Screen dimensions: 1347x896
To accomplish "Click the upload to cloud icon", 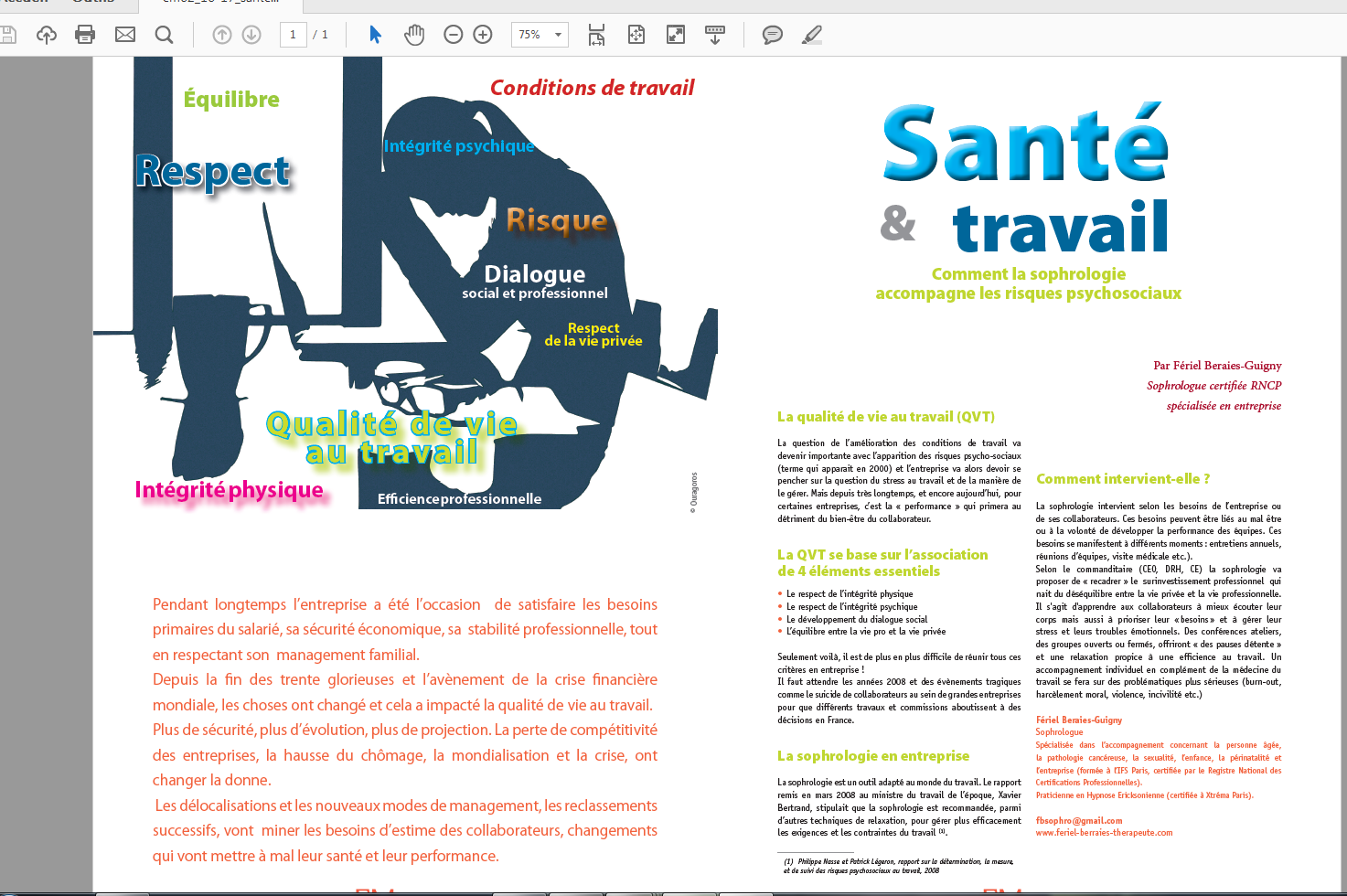I will (x=47, y=35).
